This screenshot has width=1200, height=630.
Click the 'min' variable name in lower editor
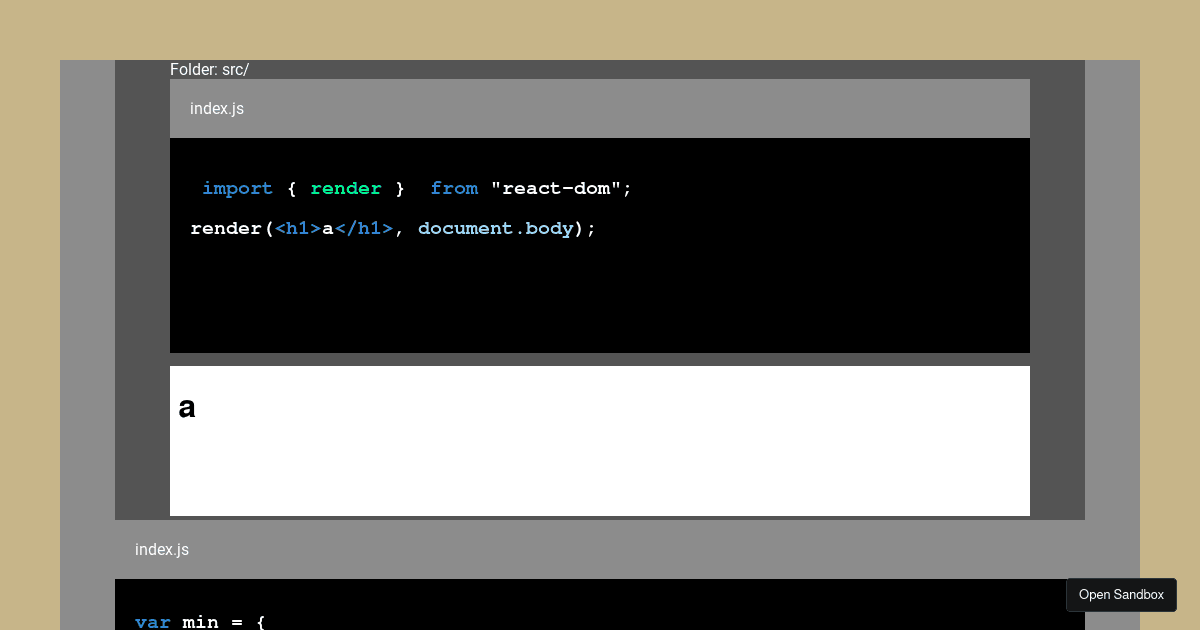200,622
